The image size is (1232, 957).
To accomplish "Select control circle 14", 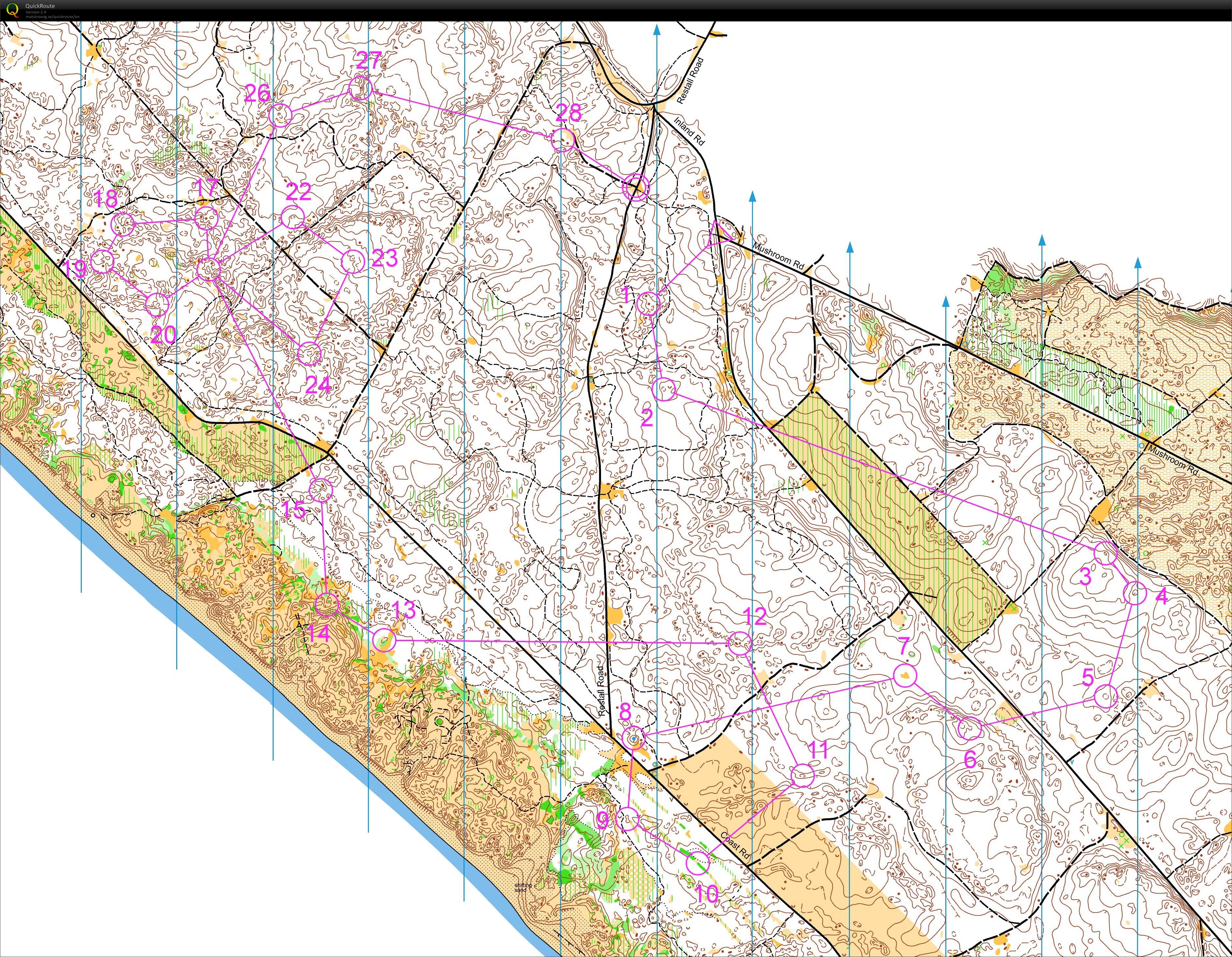I will pos(327,605).
